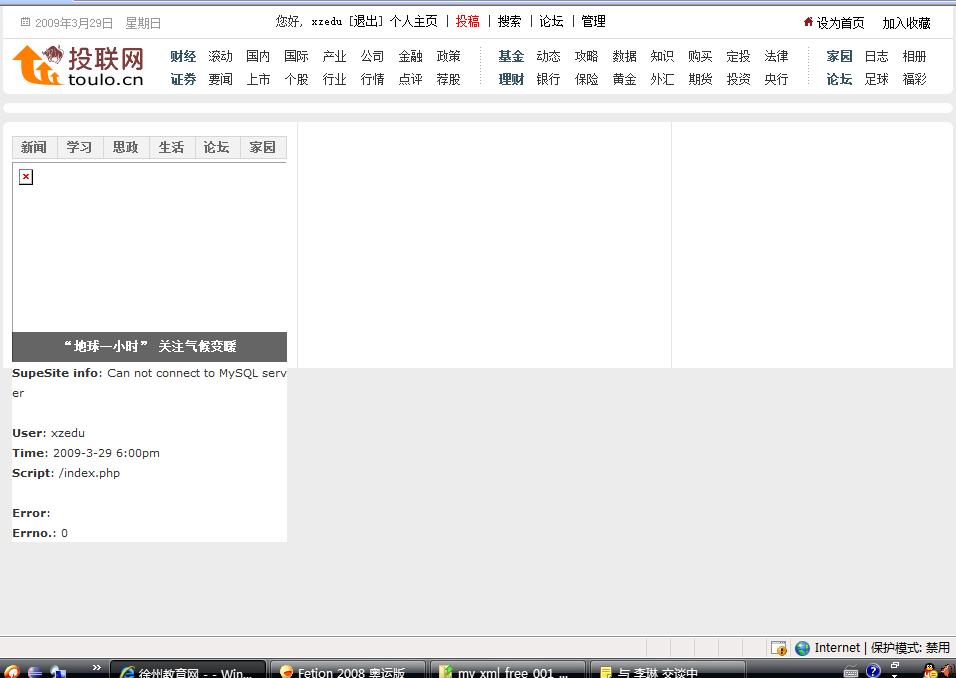
Task: Click the 政策 nav link
Action: pyautogui.click(x=449, y=57)
